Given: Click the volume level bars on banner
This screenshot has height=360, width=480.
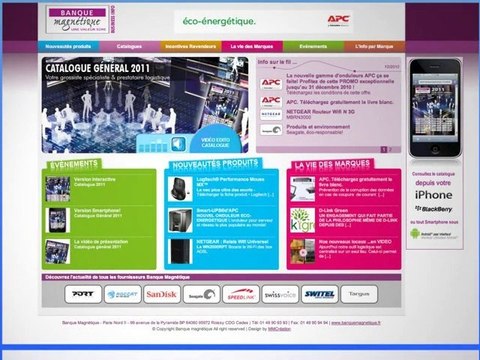Looking at the screenshot, I should click(154, 146).
